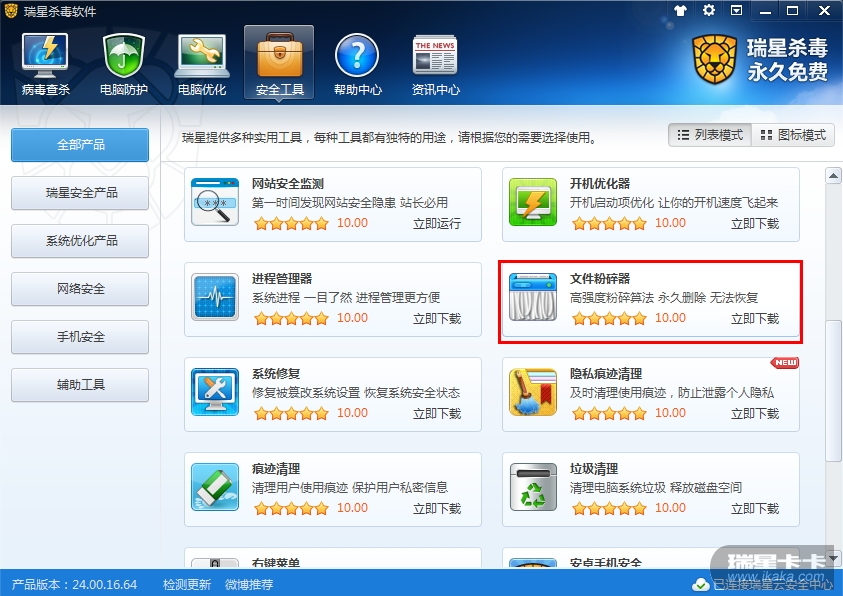Image resolution: width=843 pixels, height=596 pixels.
Task: Click the scrollbar down arrow
Action: 833,557
